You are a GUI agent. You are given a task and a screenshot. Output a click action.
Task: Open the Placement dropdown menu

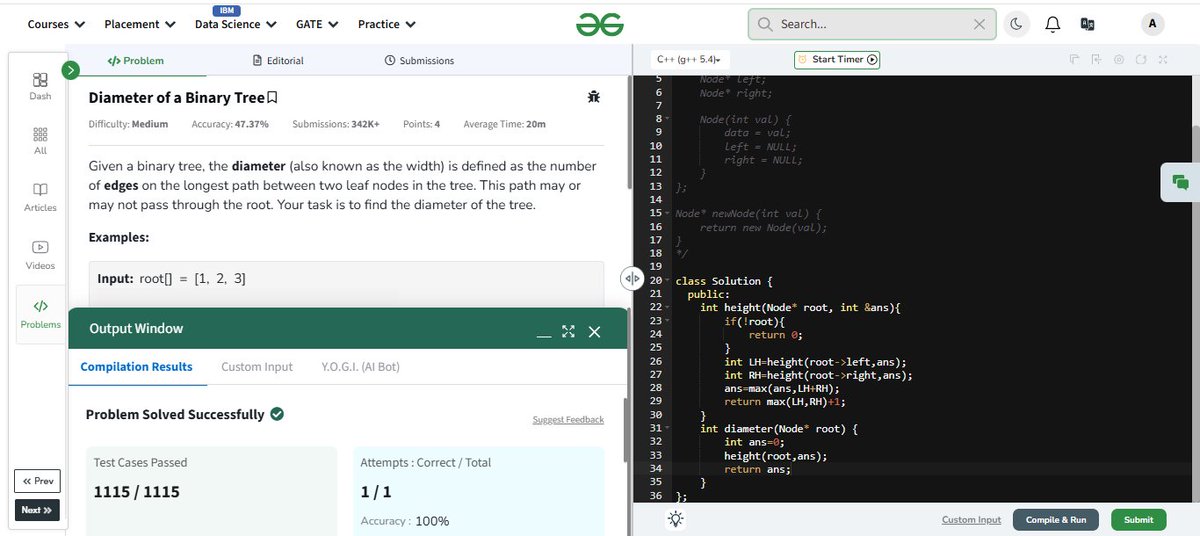[140, 24]
